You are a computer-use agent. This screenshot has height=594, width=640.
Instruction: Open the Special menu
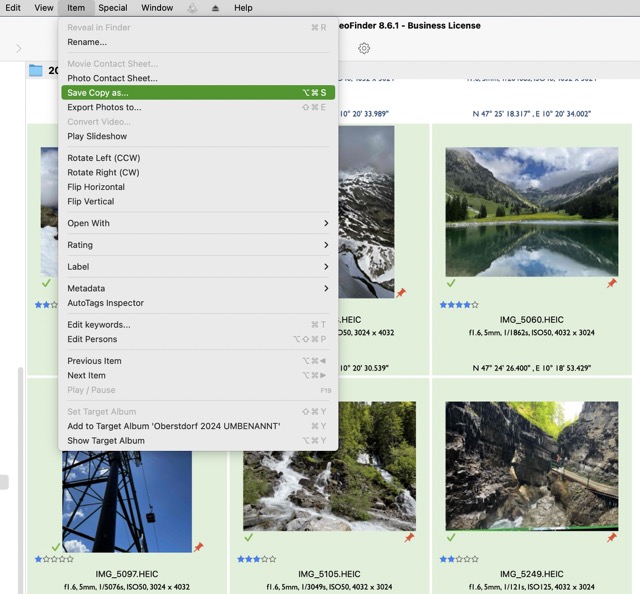point(112,8)
